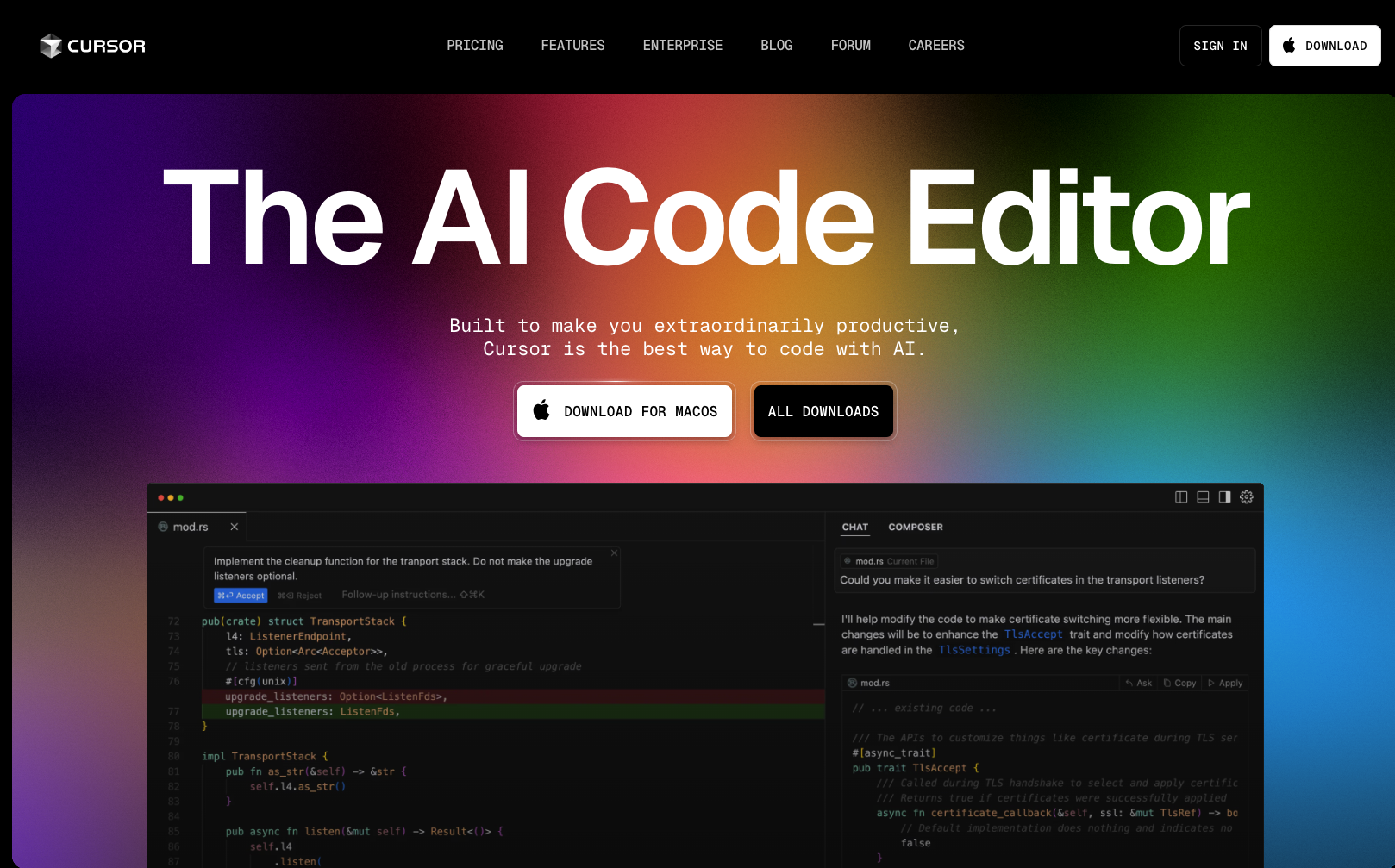This screenshot has height=868, width=1395.
Task: Close the mod.rs editor tab
Action: (234, 527)
